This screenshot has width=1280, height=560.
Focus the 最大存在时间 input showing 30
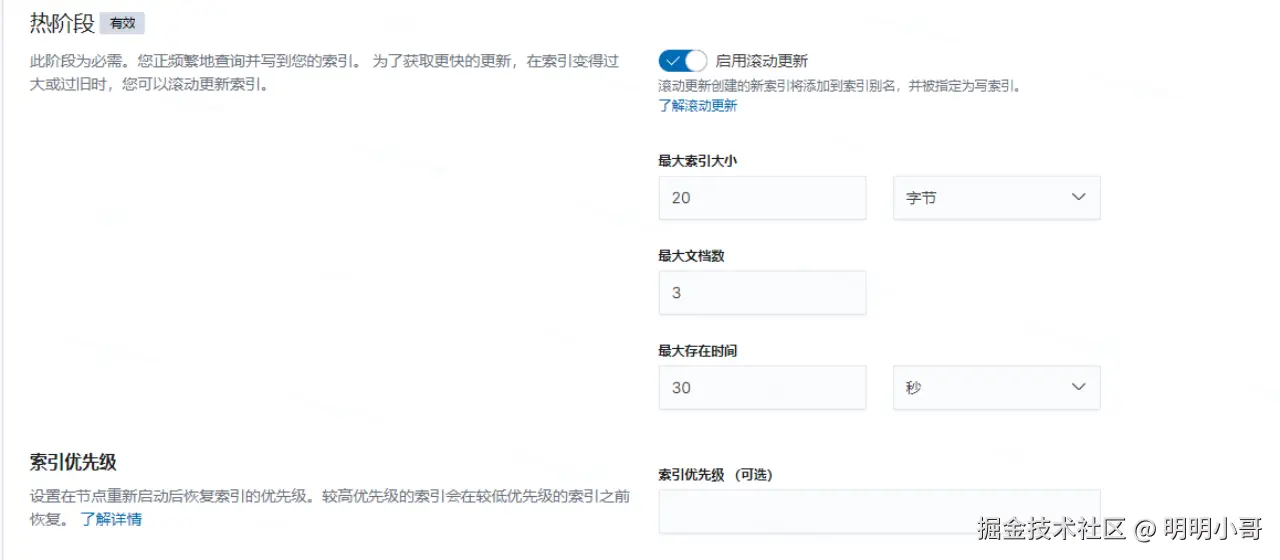(762, 387)
